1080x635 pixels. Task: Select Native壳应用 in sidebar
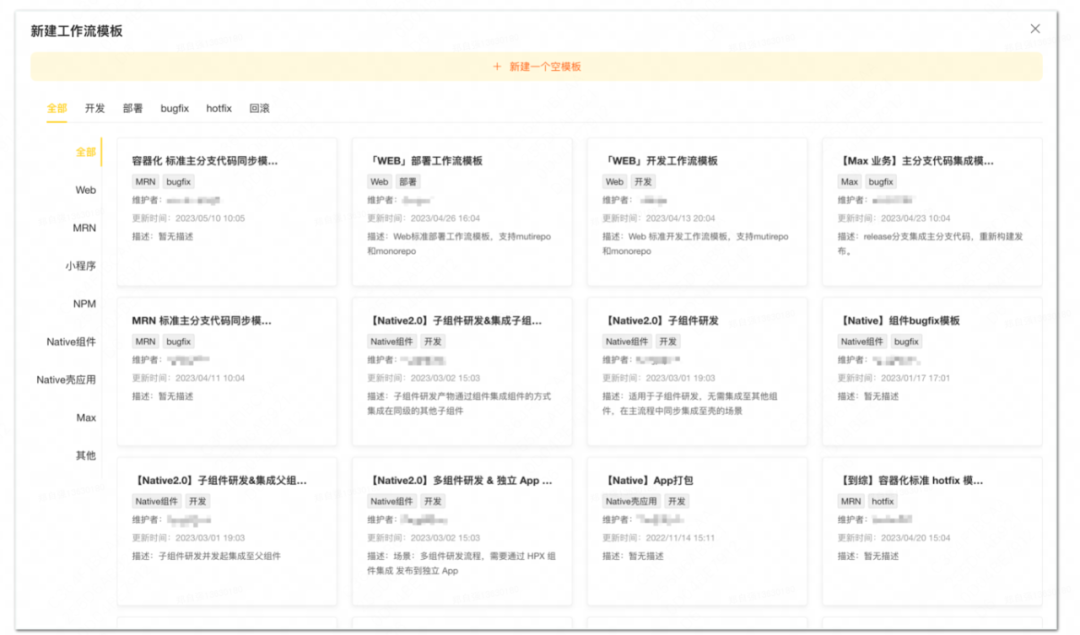pyautogui.click(x=66, y=379)
